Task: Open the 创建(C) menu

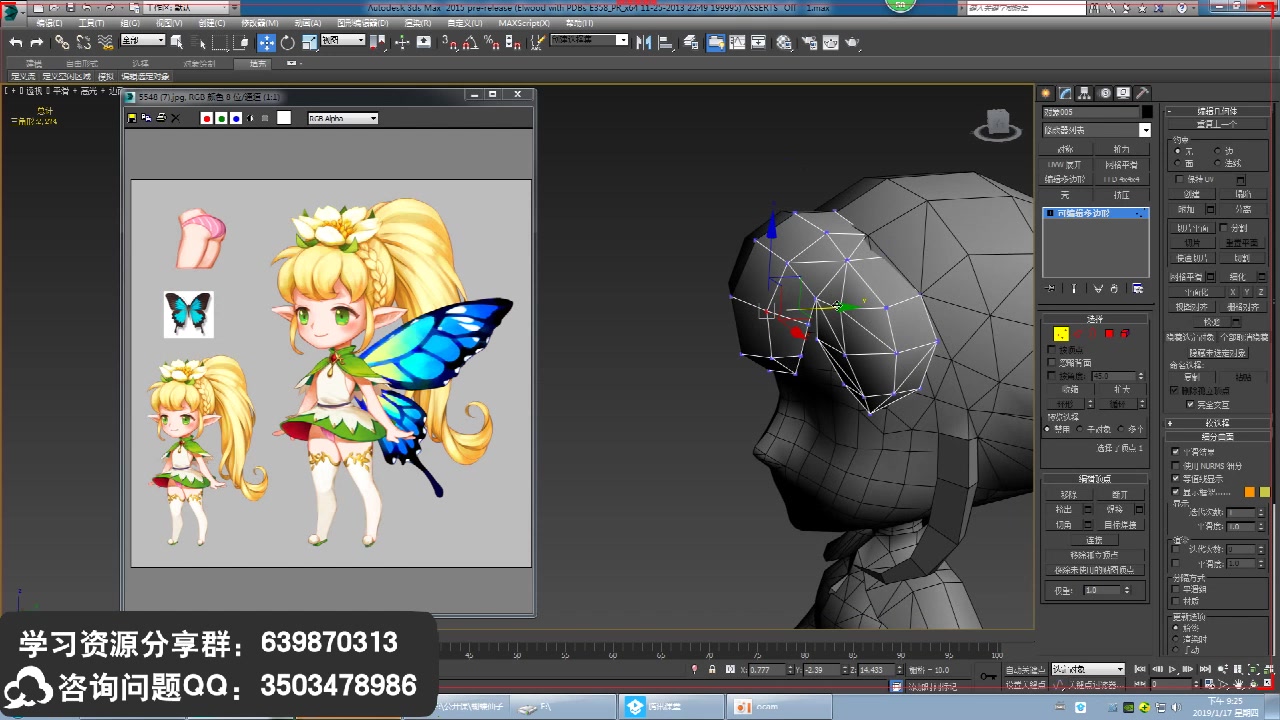Action: pos(212,23)
